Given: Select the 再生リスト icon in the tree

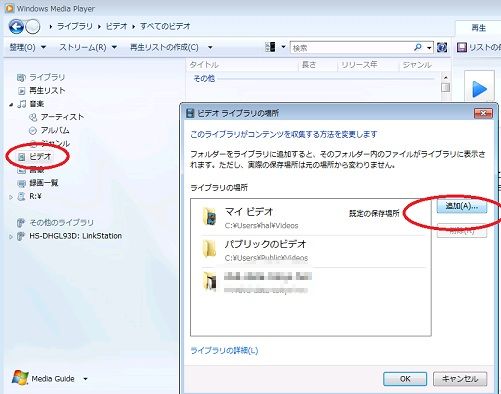Looking at the screenshot, I should 21,91.
